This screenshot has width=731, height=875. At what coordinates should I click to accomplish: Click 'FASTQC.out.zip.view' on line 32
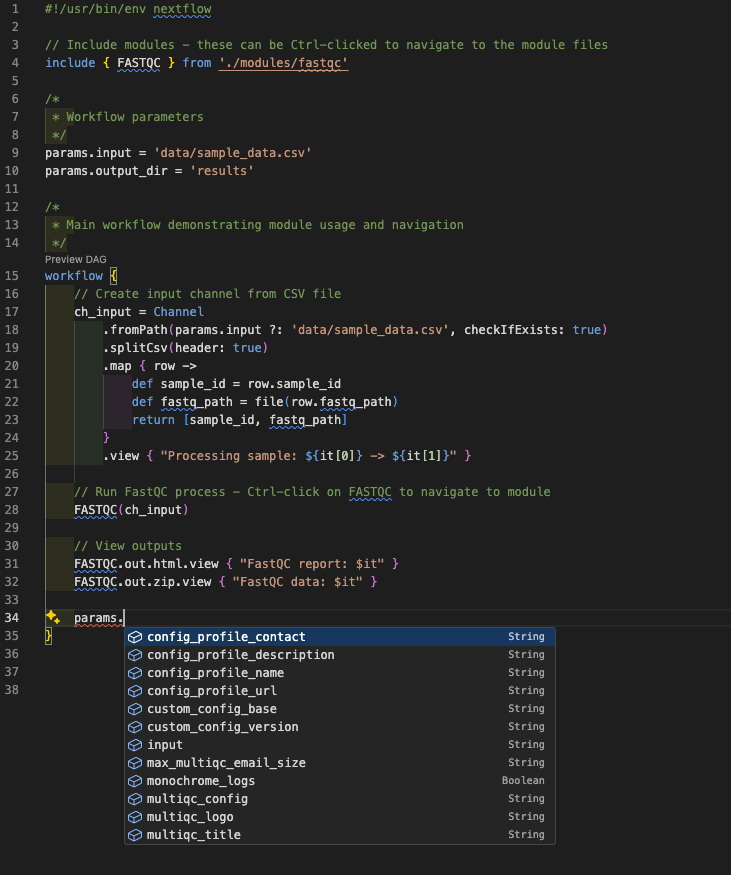143,582
